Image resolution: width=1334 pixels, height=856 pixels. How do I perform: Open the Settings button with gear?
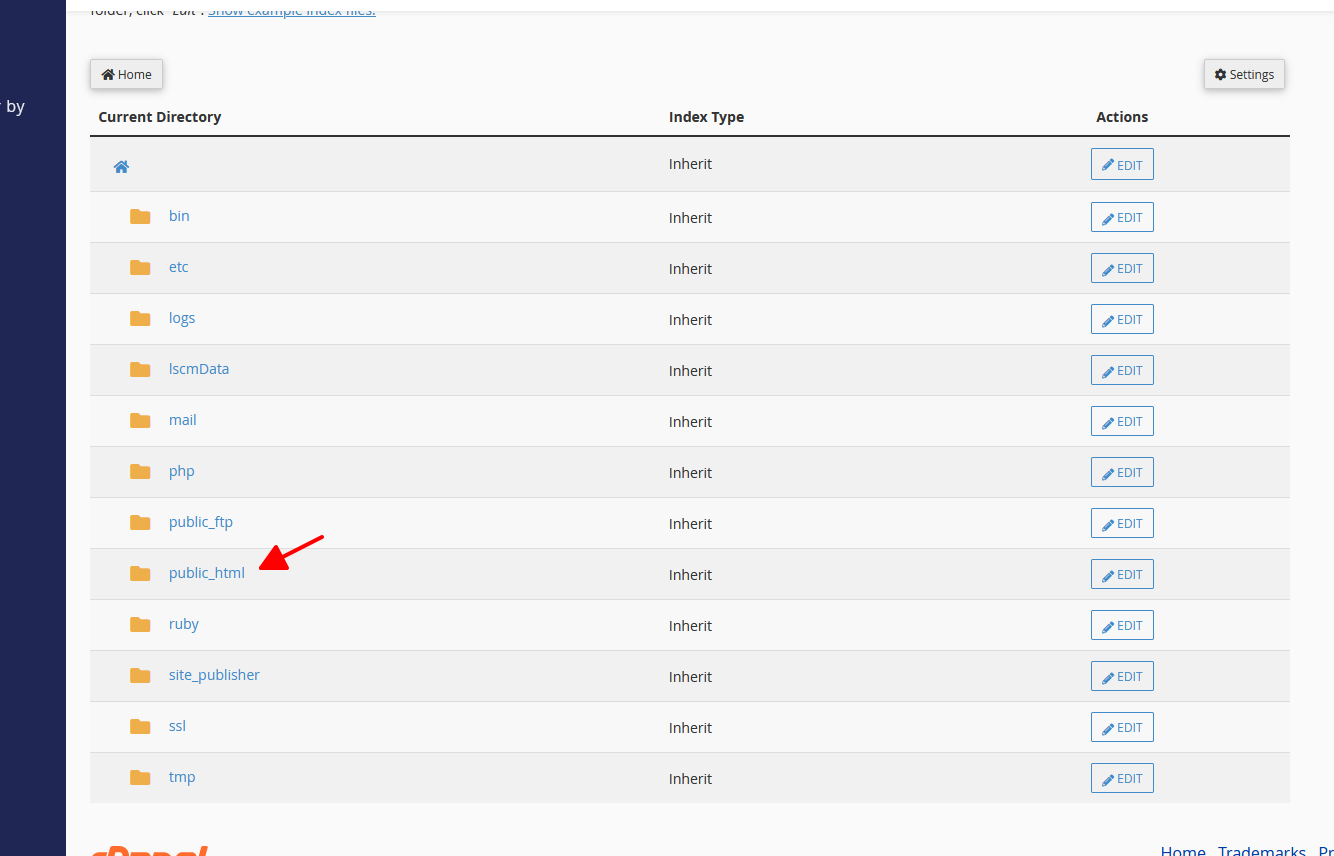tap(1244, 74)
